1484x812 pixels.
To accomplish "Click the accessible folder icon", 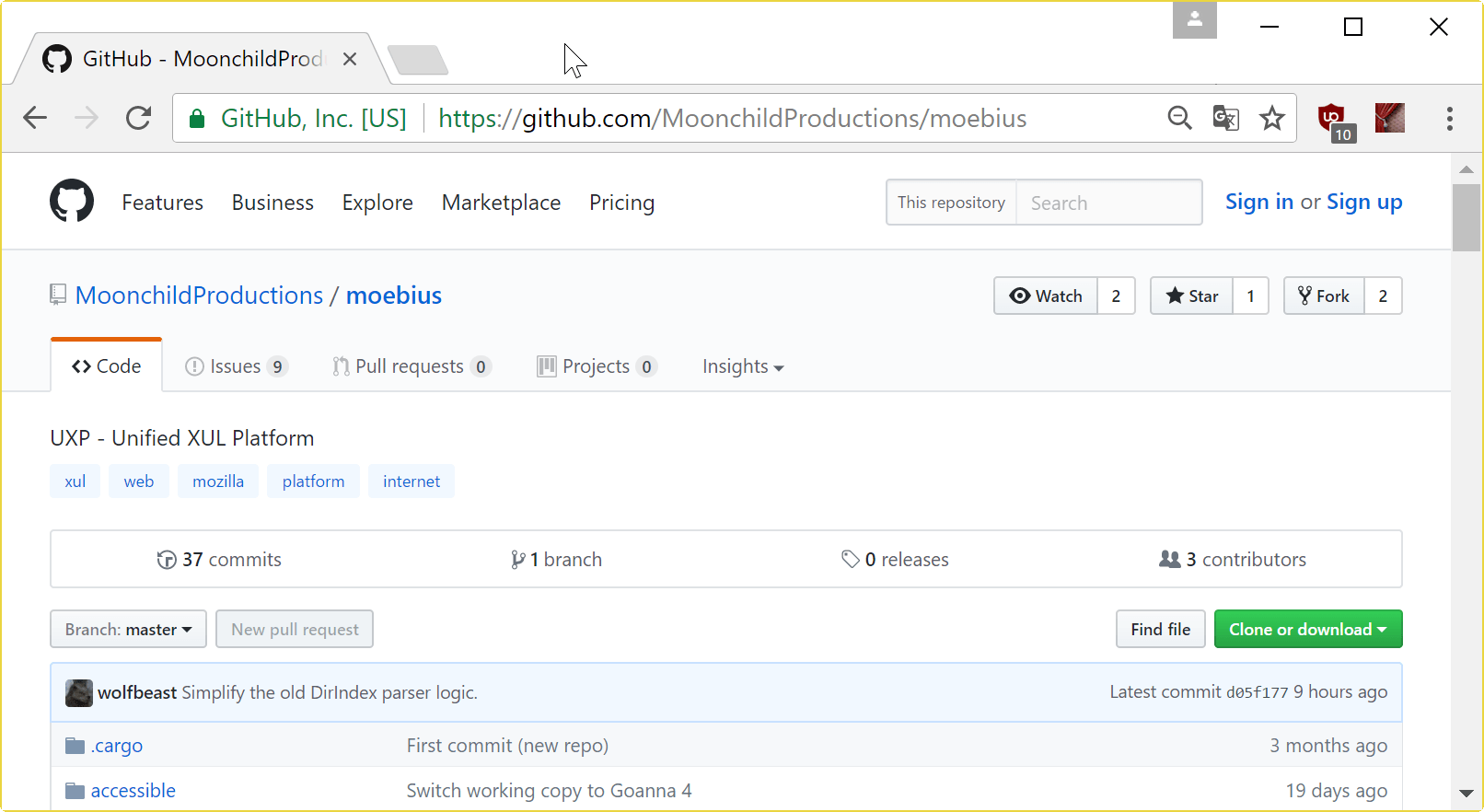I will 75,791.
